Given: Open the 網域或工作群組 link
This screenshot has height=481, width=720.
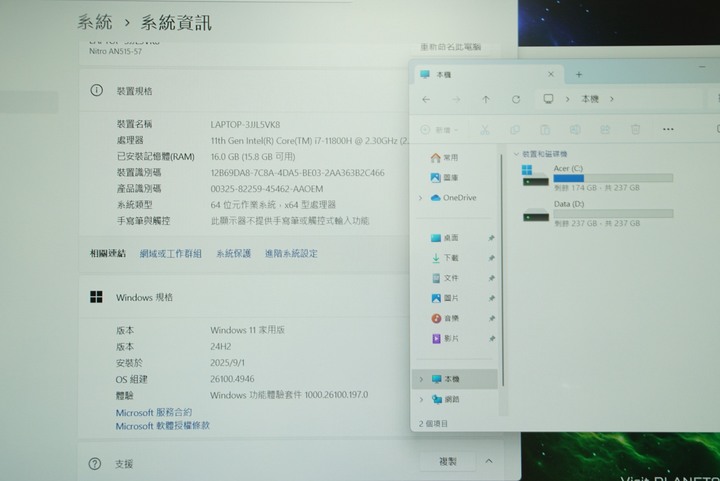Looking at the screenshot, I should click(x=170, y=254).
